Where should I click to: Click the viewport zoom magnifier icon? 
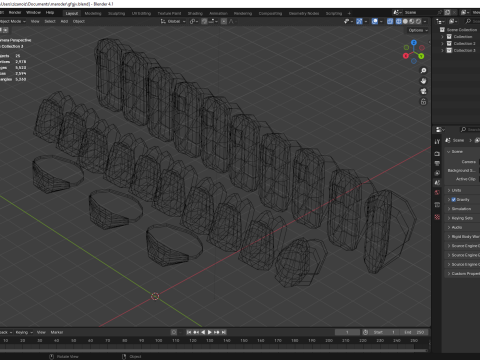click(x=423, y=71)
